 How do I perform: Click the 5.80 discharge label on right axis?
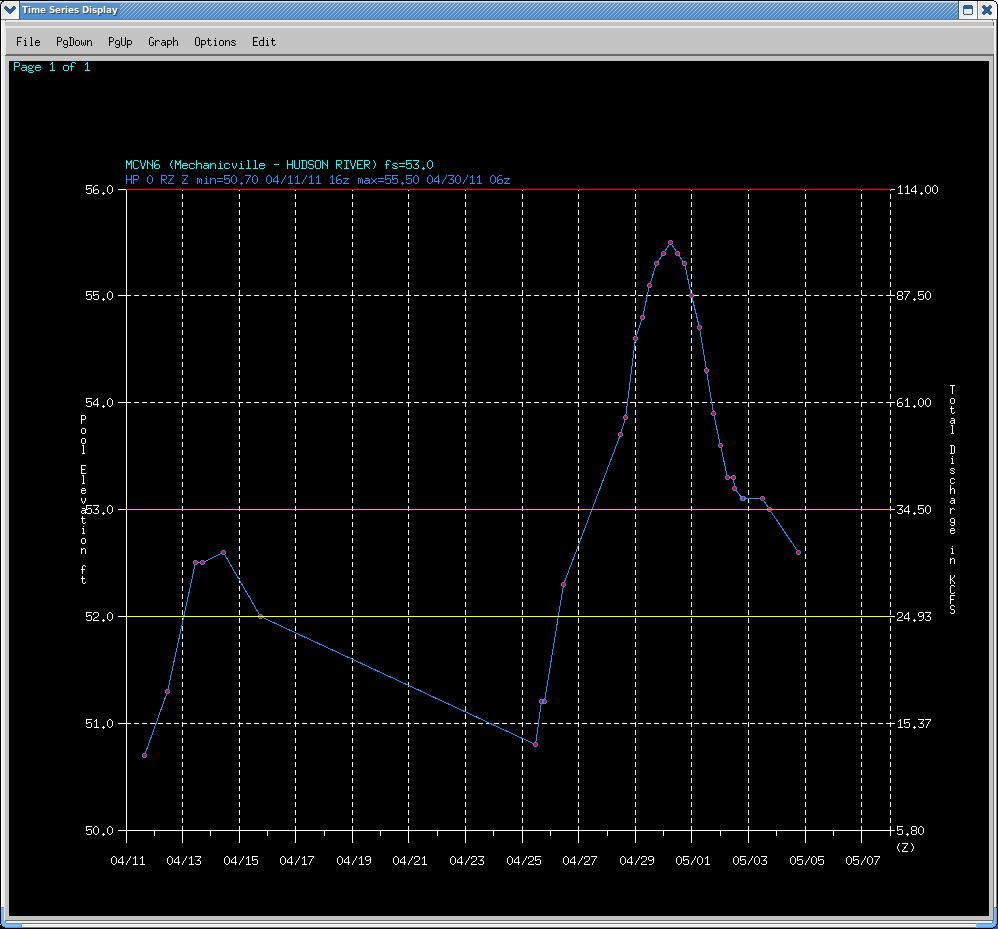pos(910,830)
